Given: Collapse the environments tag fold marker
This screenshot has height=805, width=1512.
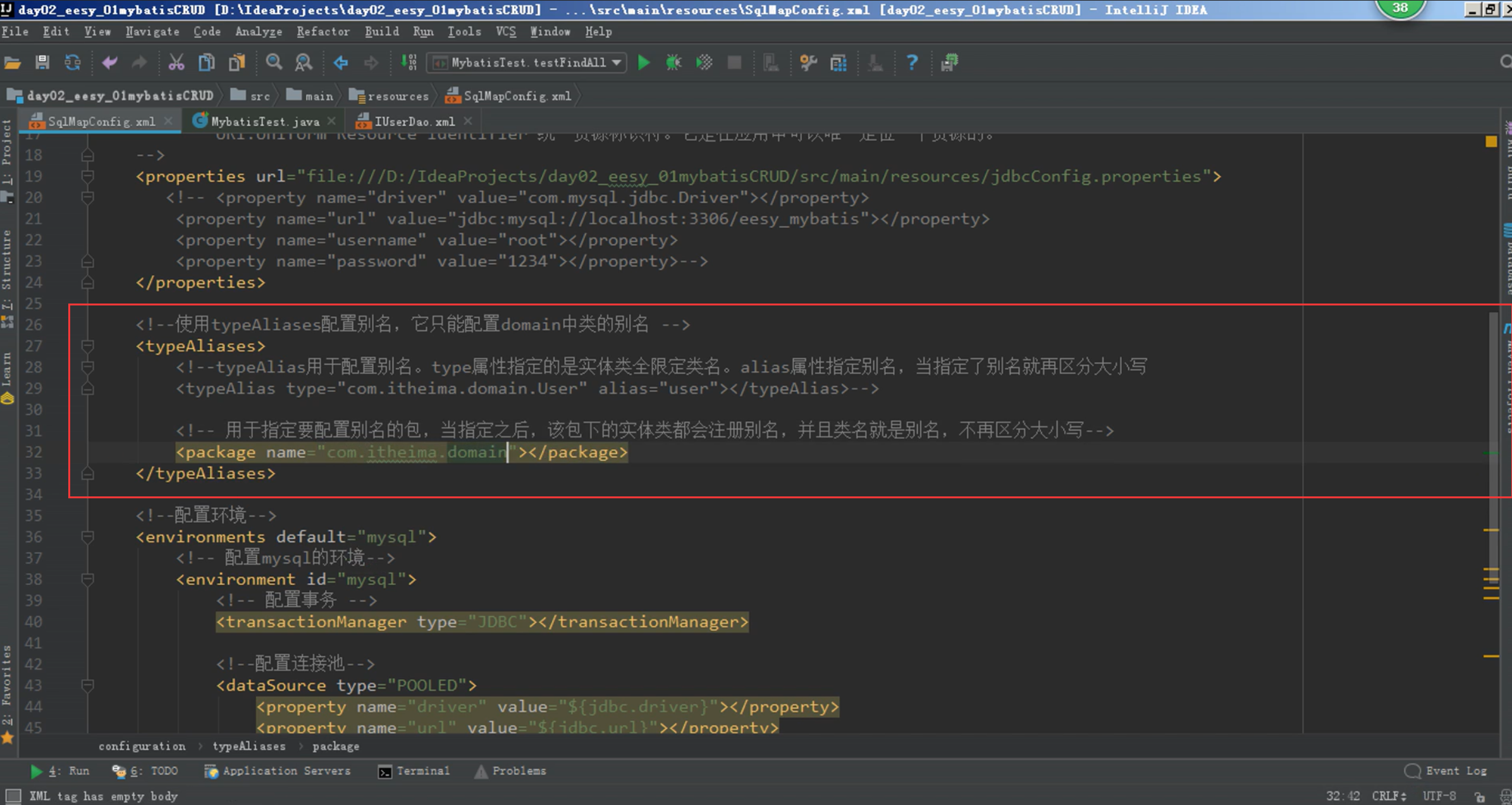Looking at the screenshot, I should 88,537.
